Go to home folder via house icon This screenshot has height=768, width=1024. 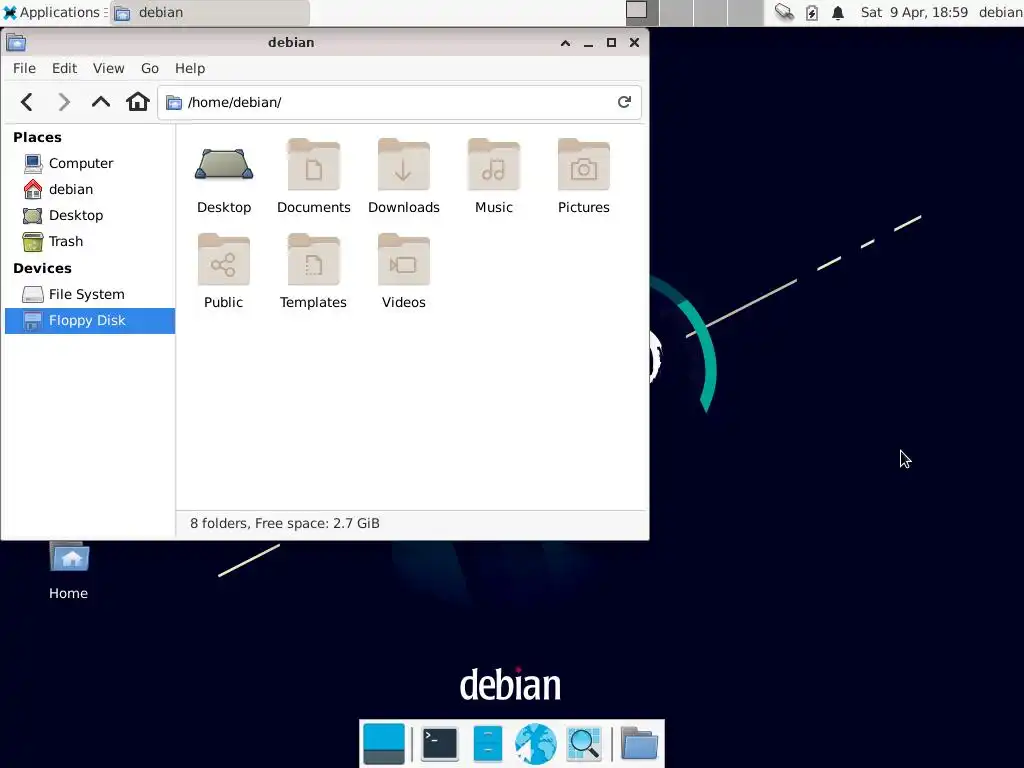pyautogui.click(x=138, y=102)
